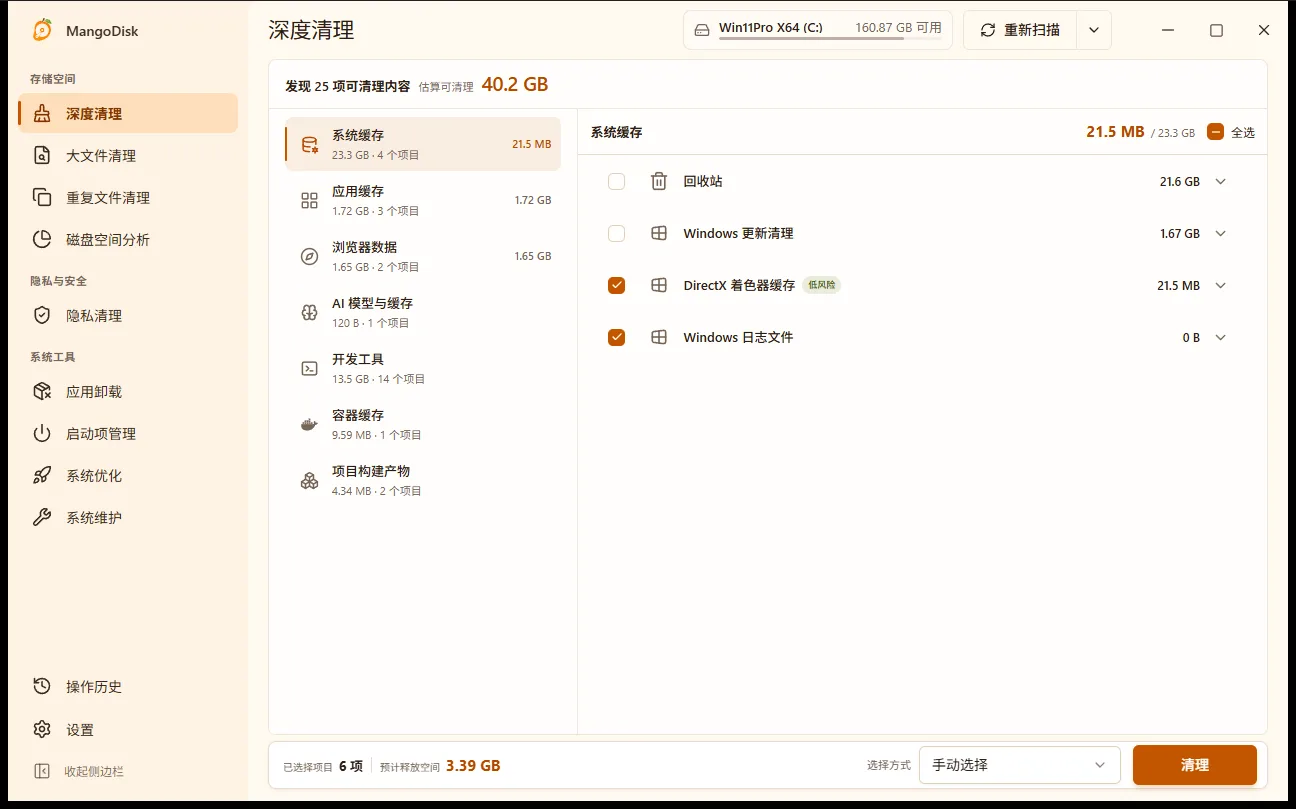Click the 重复文件清理 copy icon

point(42,198)
